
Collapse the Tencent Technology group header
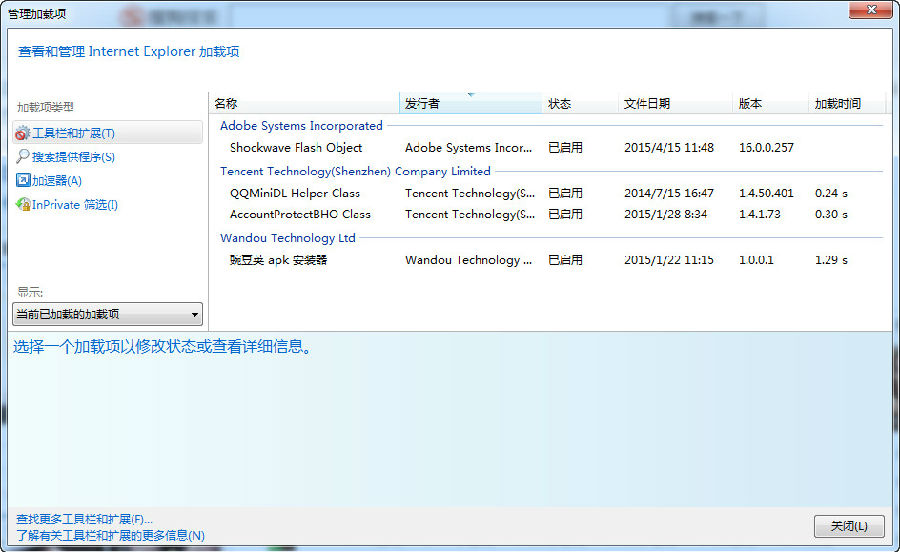pyautogui.click(x=355, y=171)
